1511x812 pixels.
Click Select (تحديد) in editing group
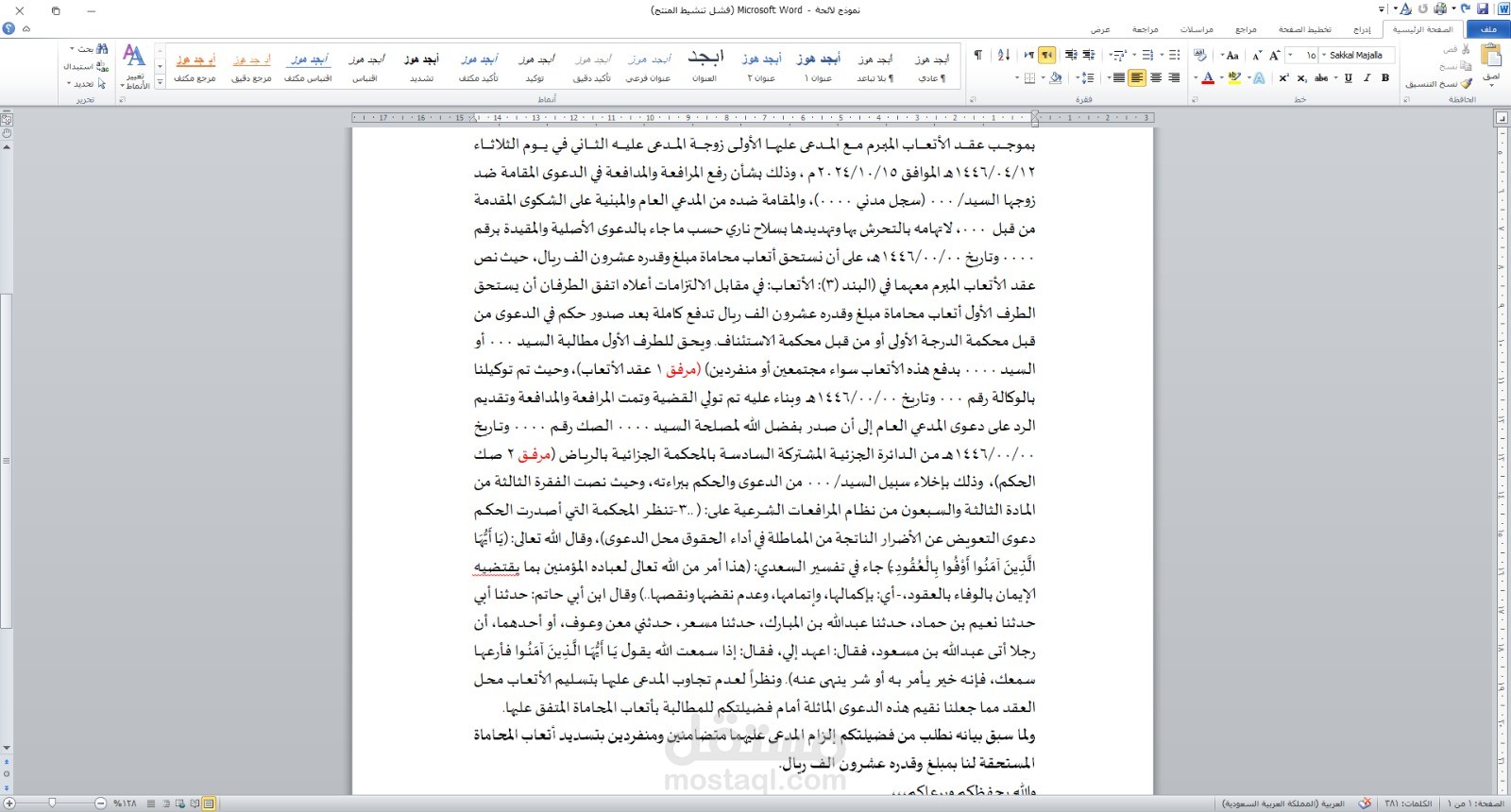point(87,83)
